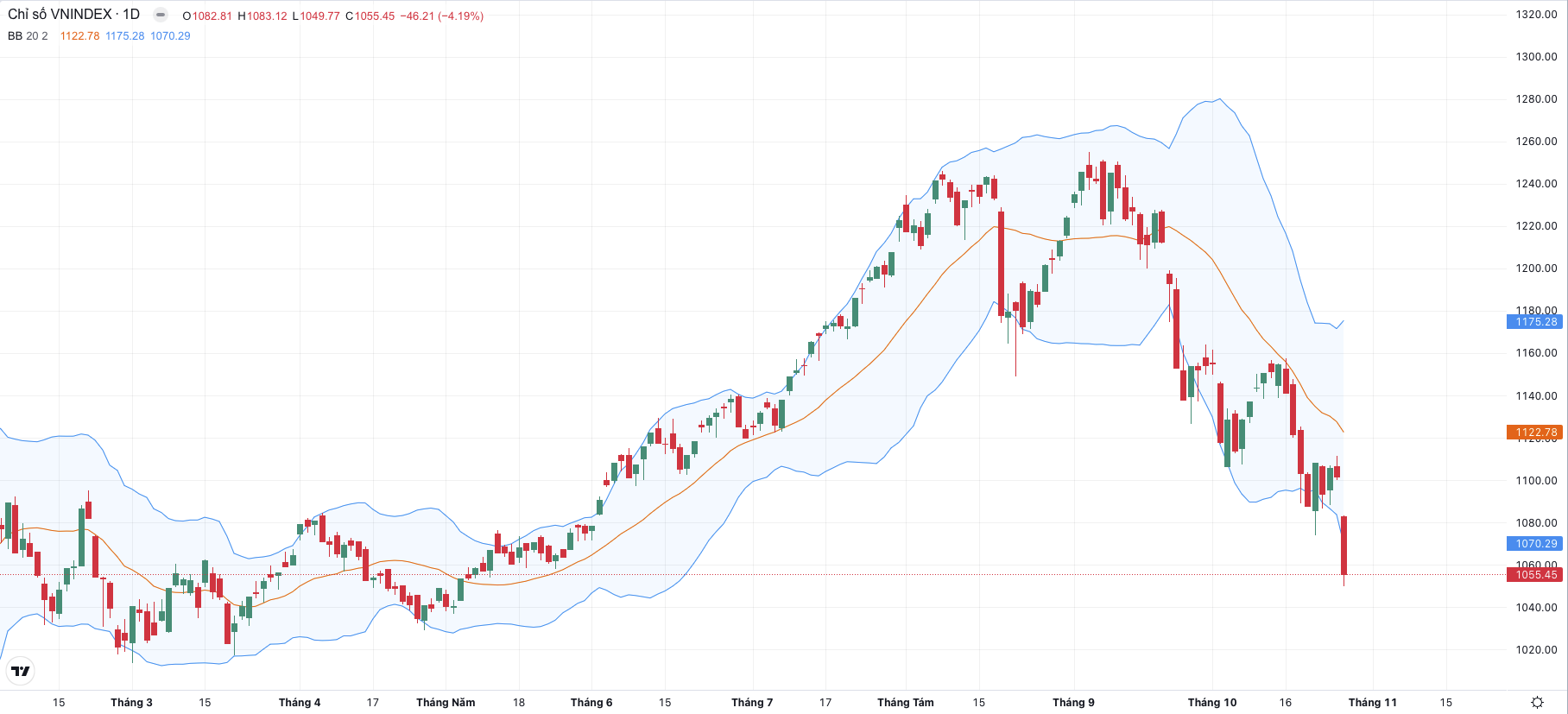
Task: Click the blue 1175.28 price axis label
Action: coord(1535,321)
